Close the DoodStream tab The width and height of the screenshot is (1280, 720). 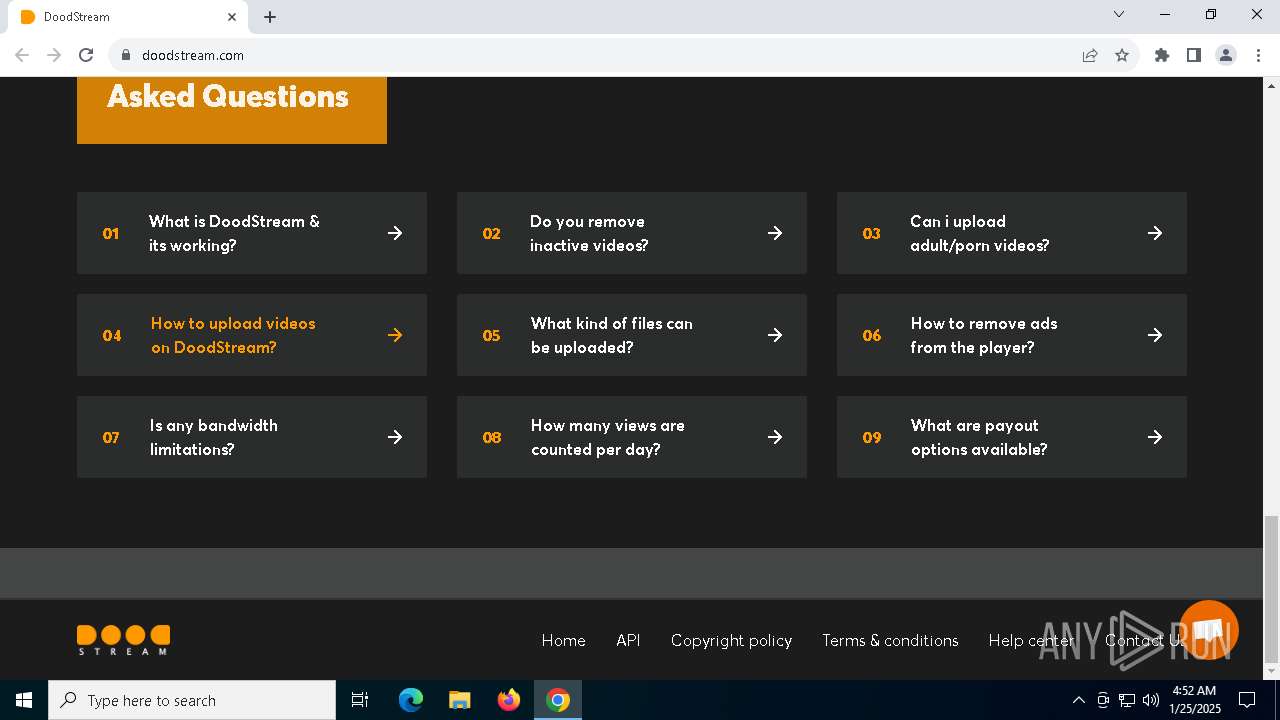(x=232, y=17)
